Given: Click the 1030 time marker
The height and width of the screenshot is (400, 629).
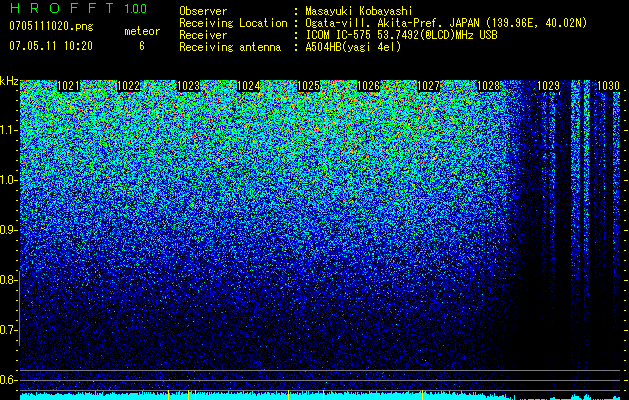Looking at the screenshot, I should pos(608,86).
